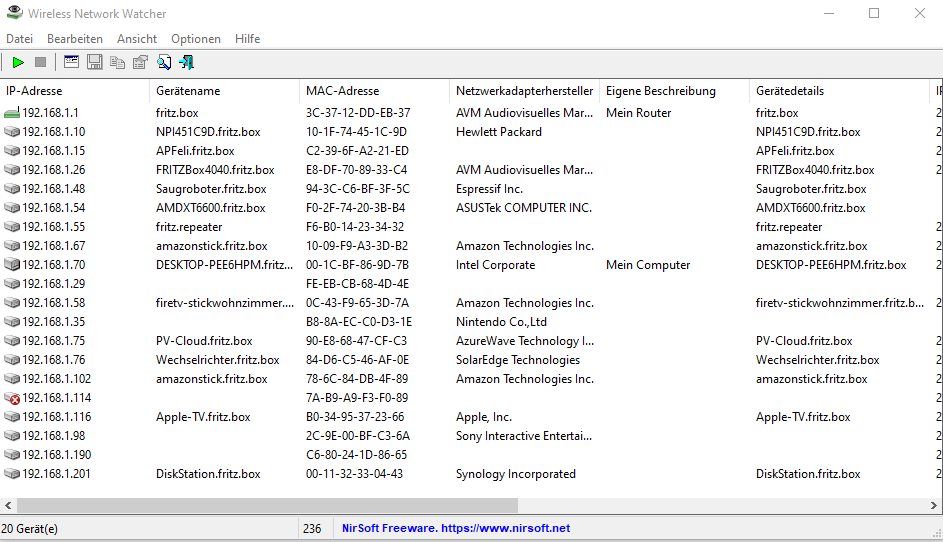Select the 192.168.1.55 IP address
943x542 pixels.
coord(54,227)
